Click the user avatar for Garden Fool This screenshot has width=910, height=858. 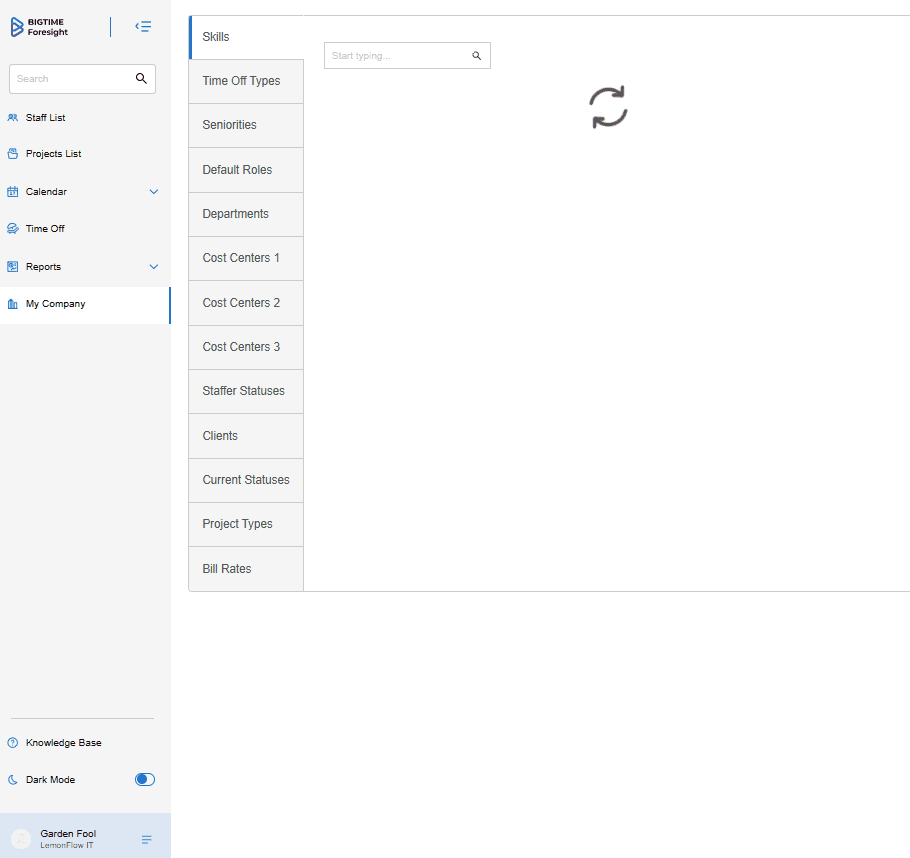21,839
